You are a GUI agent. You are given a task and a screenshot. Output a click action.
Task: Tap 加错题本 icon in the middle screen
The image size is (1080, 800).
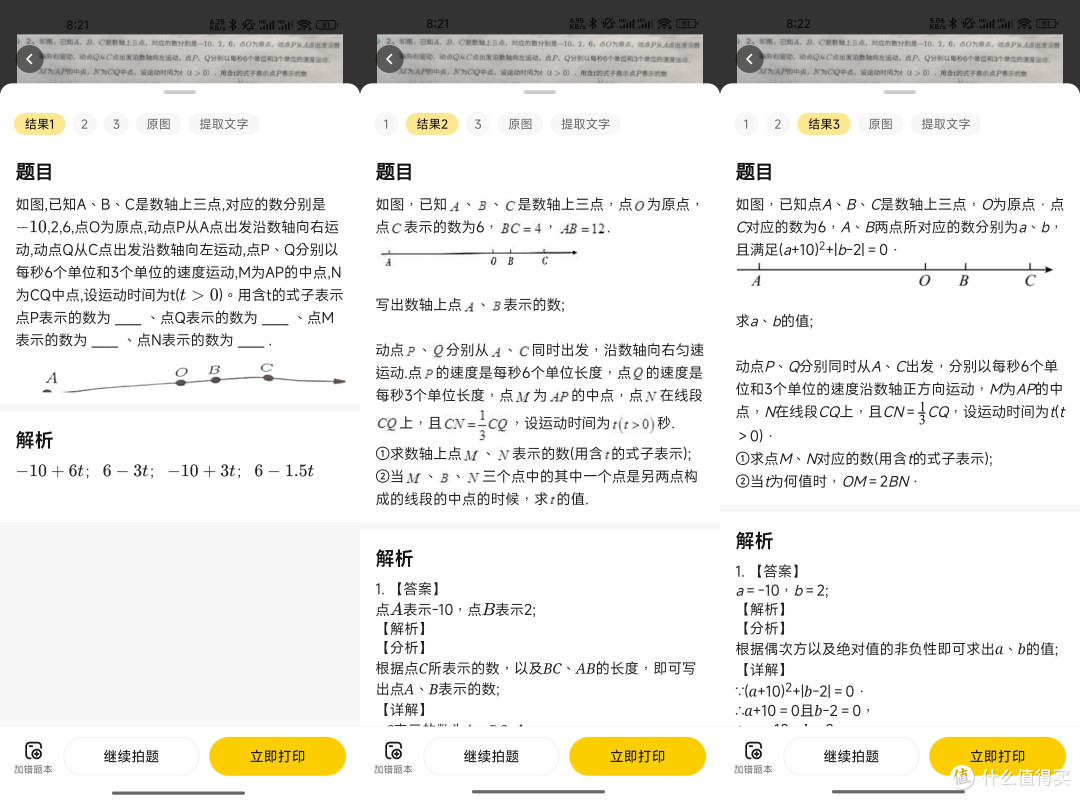coord(393,757)
